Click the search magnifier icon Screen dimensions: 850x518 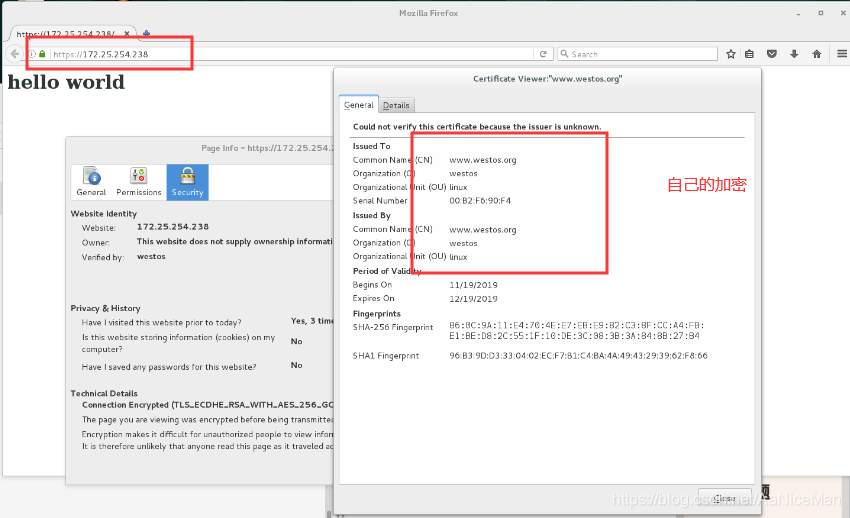pyautogui.click(x=564, y=54)
